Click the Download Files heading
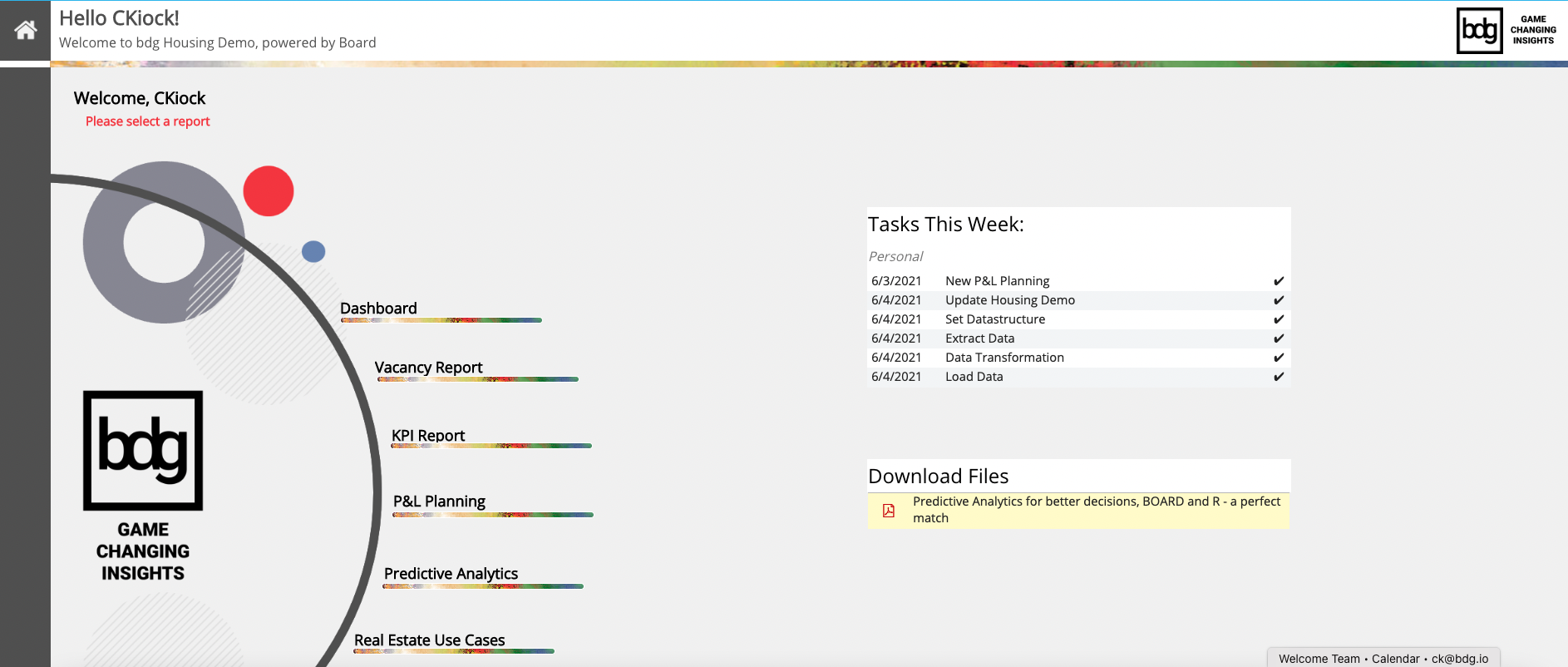Viewport: 1568px width, 667px height. click(x=938, y=477)
